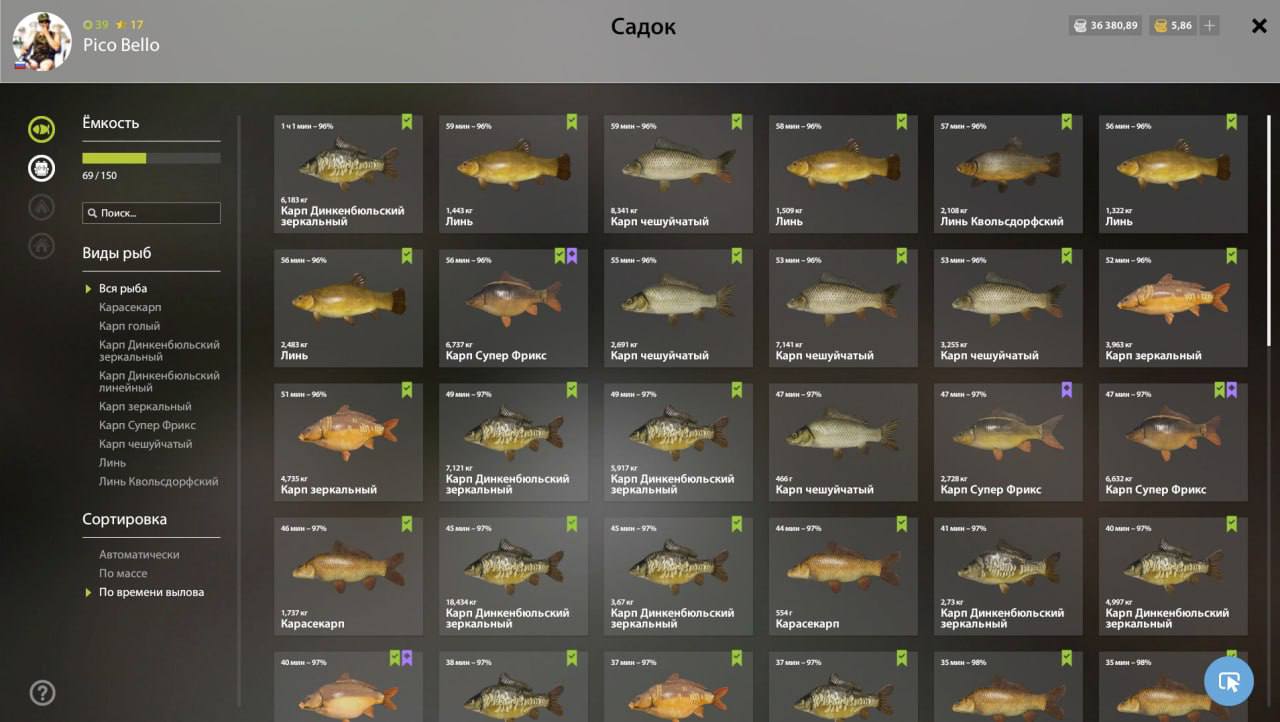Open the house sidebar icon
The image size is (1280, 722).
click(41, 246)
